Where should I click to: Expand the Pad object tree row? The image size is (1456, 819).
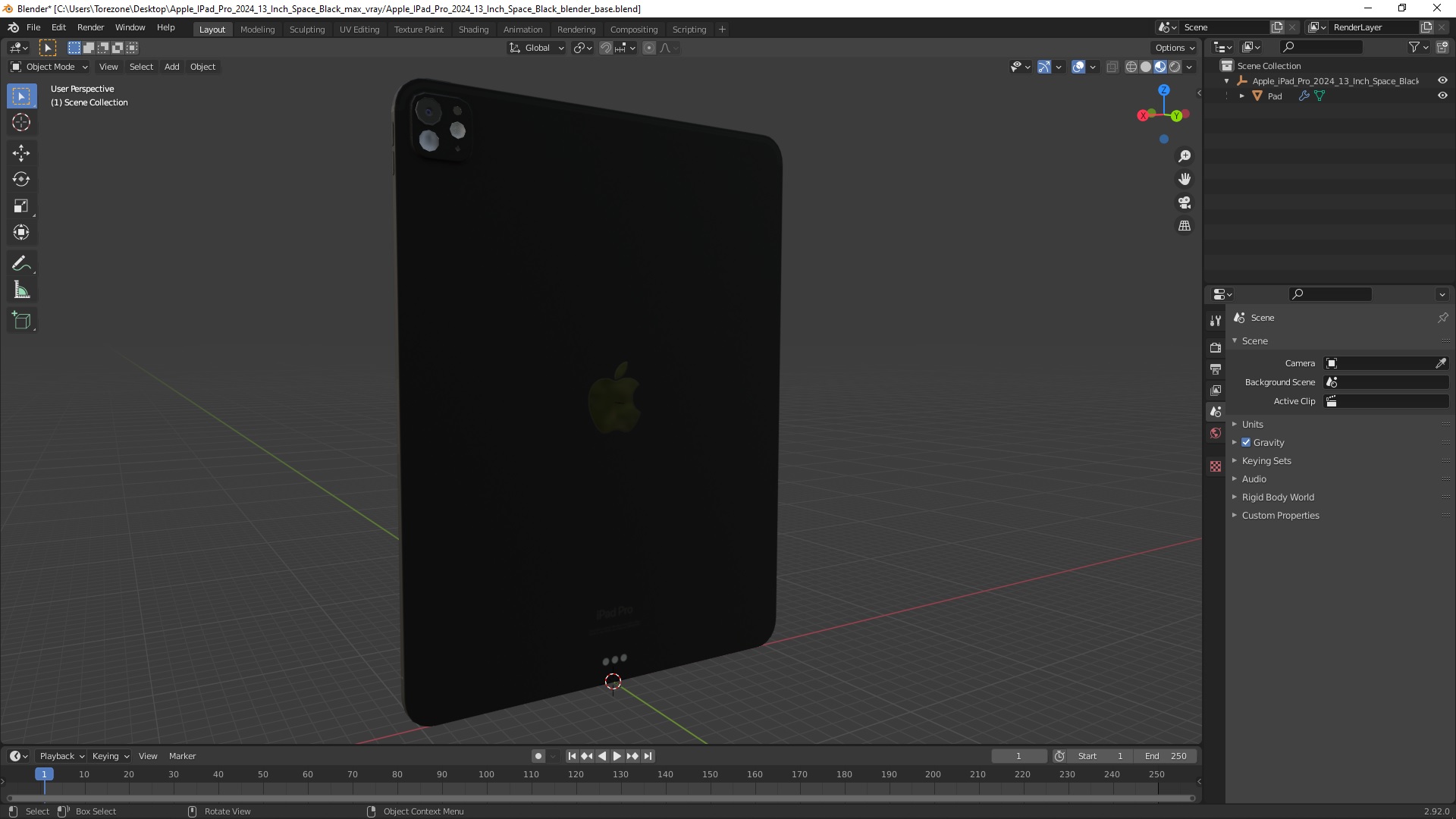(x=1242, y=96)
